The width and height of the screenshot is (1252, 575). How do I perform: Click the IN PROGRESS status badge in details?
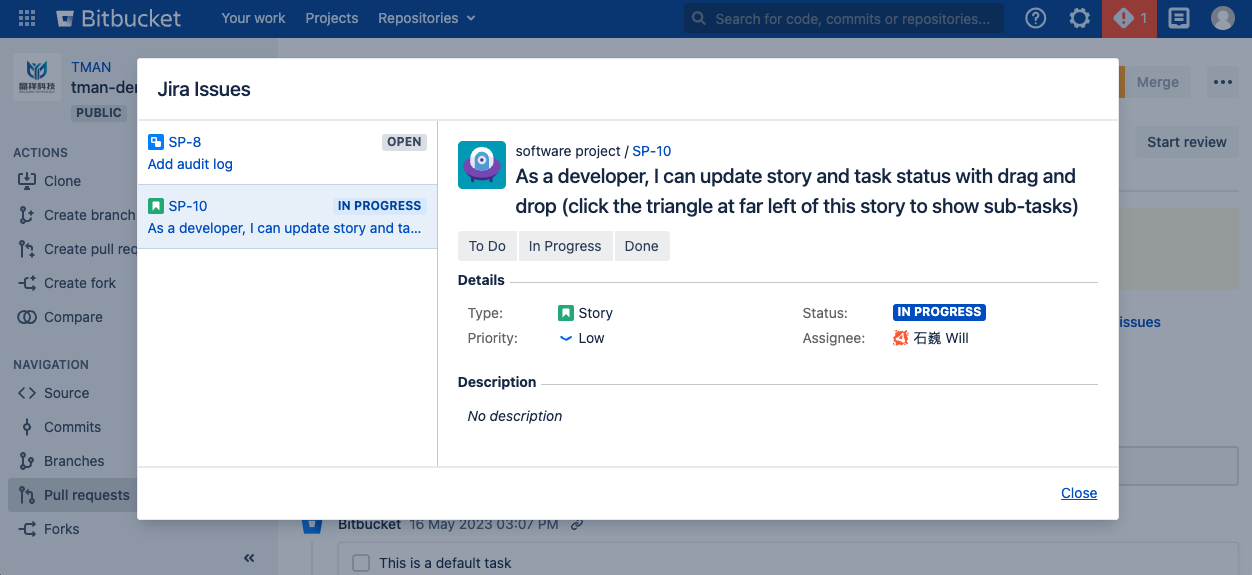[939, 312]
